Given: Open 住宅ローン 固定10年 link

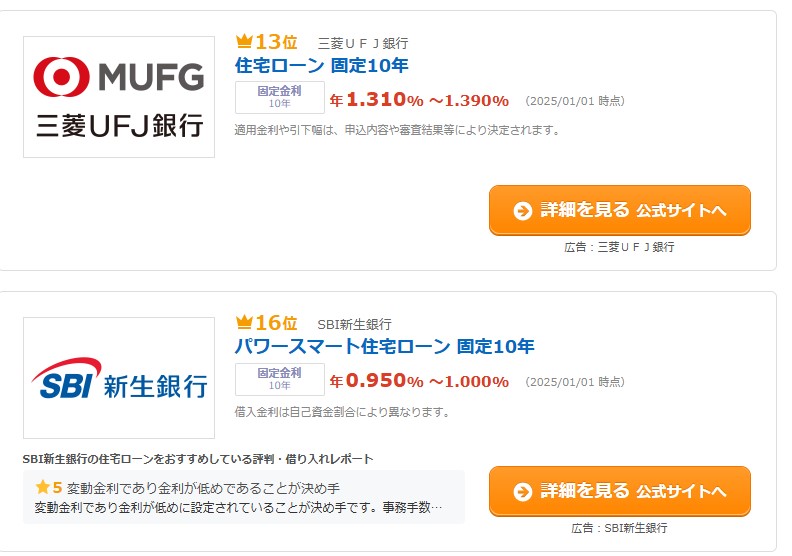Looking at the screenshot, I should pos(321,66).
